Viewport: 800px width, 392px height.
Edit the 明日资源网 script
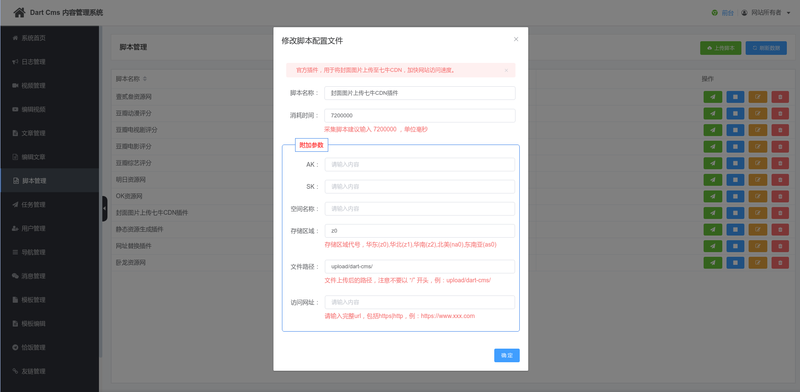coord(758,180)
